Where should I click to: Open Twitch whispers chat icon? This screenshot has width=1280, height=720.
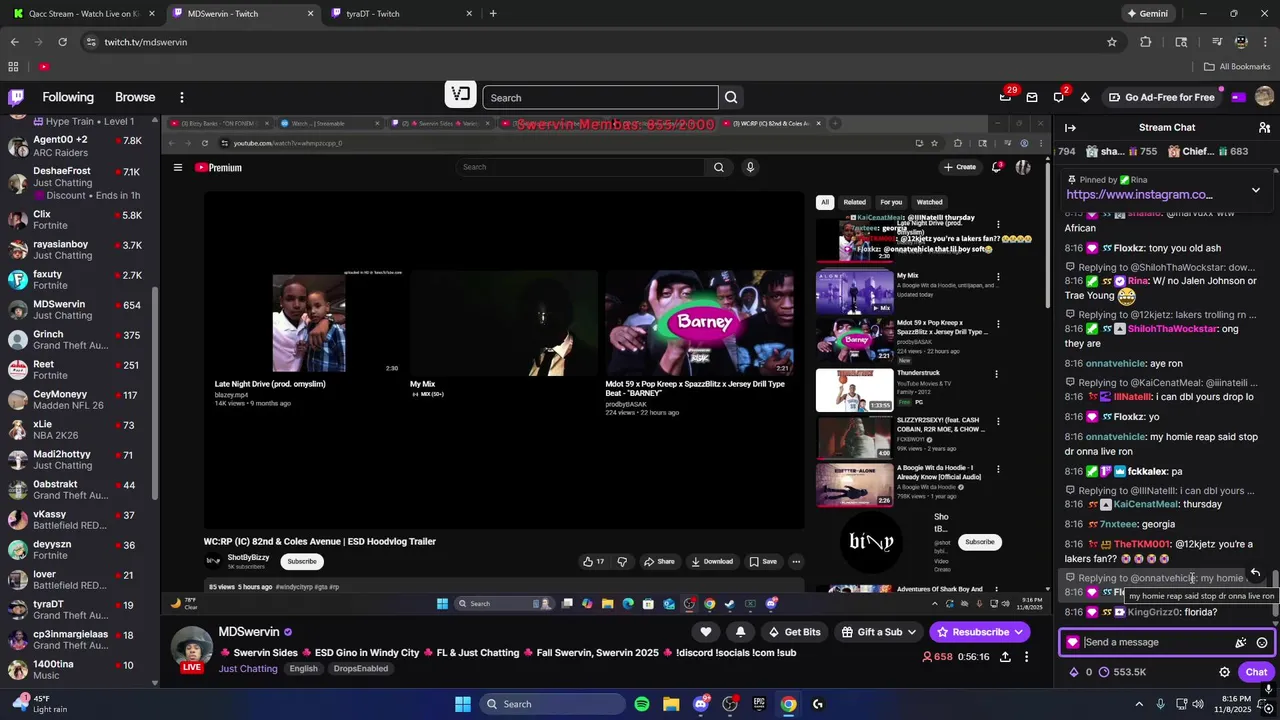point(1058,97)
